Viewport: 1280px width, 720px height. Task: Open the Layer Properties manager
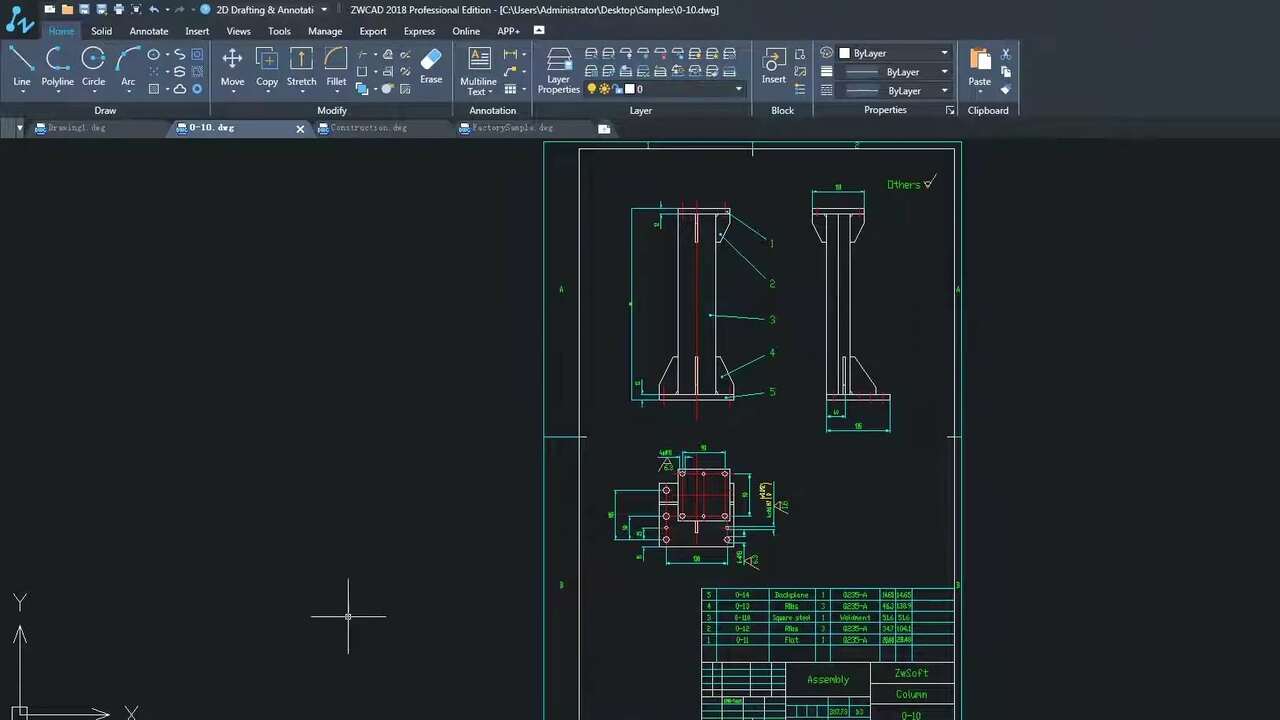(558, 70)
